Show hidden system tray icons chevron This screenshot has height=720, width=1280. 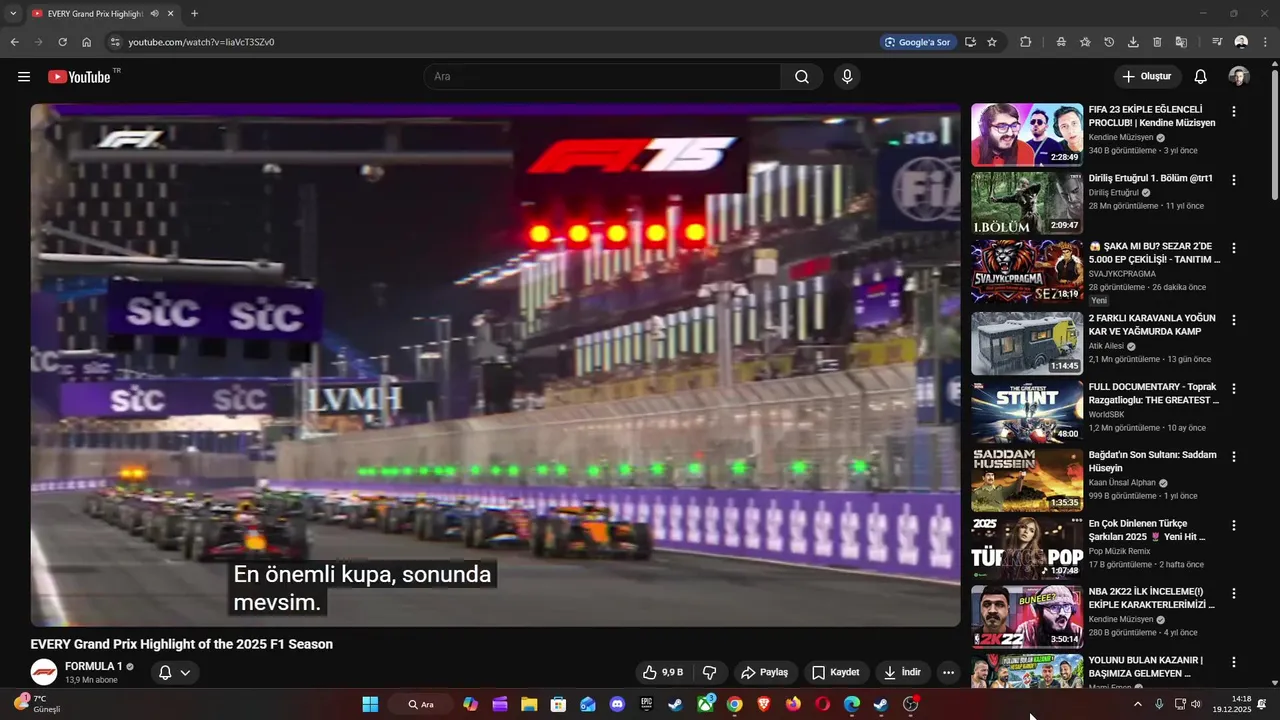click(x=1137, y=704)
